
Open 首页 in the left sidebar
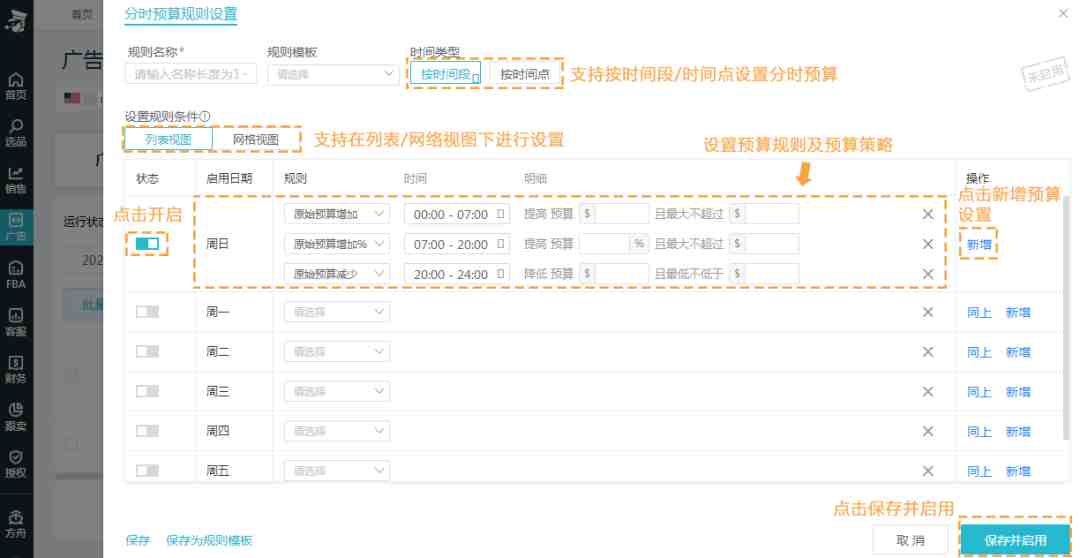point(15,87)
